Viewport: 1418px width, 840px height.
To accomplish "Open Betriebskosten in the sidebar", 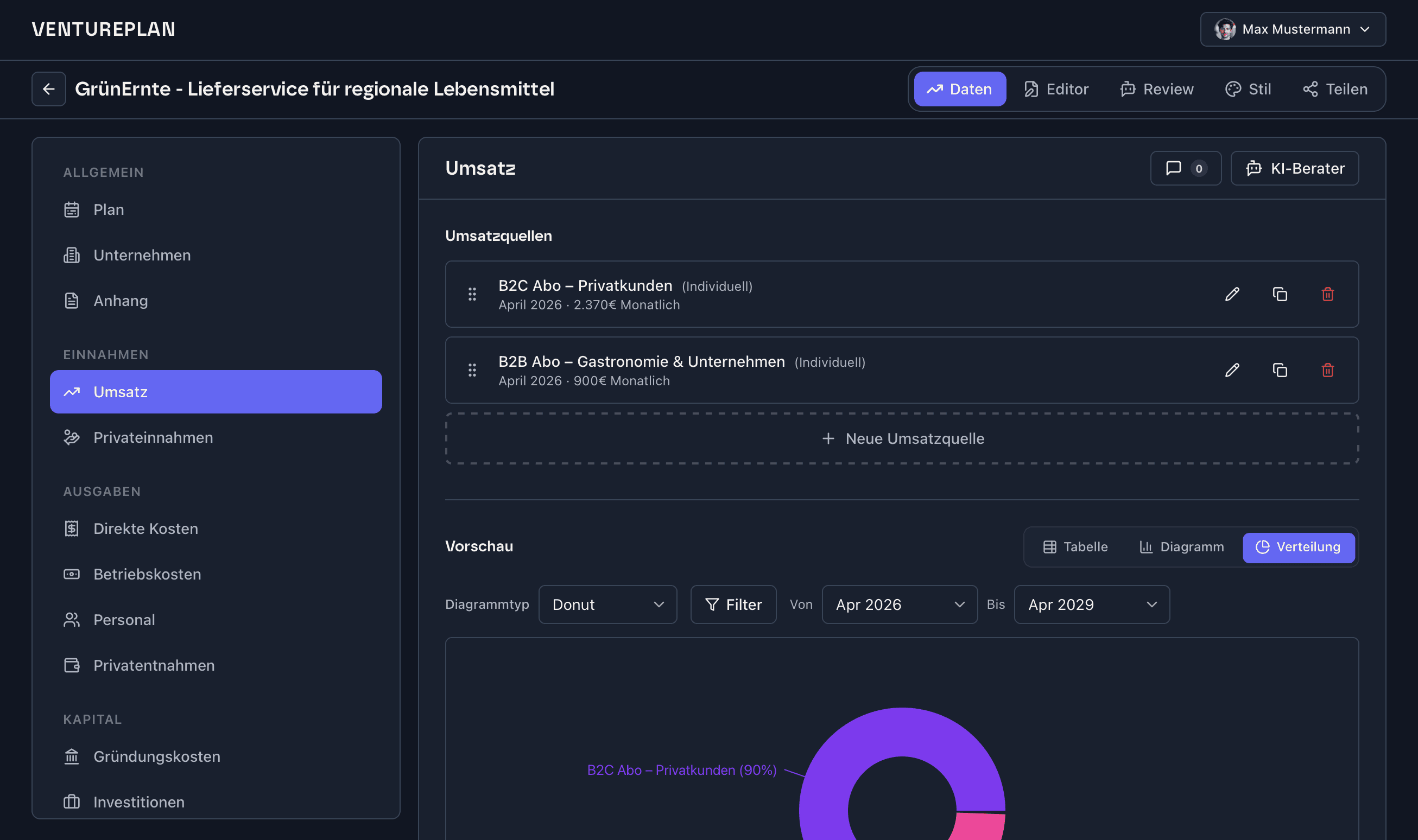I will [x=216, y=575].
